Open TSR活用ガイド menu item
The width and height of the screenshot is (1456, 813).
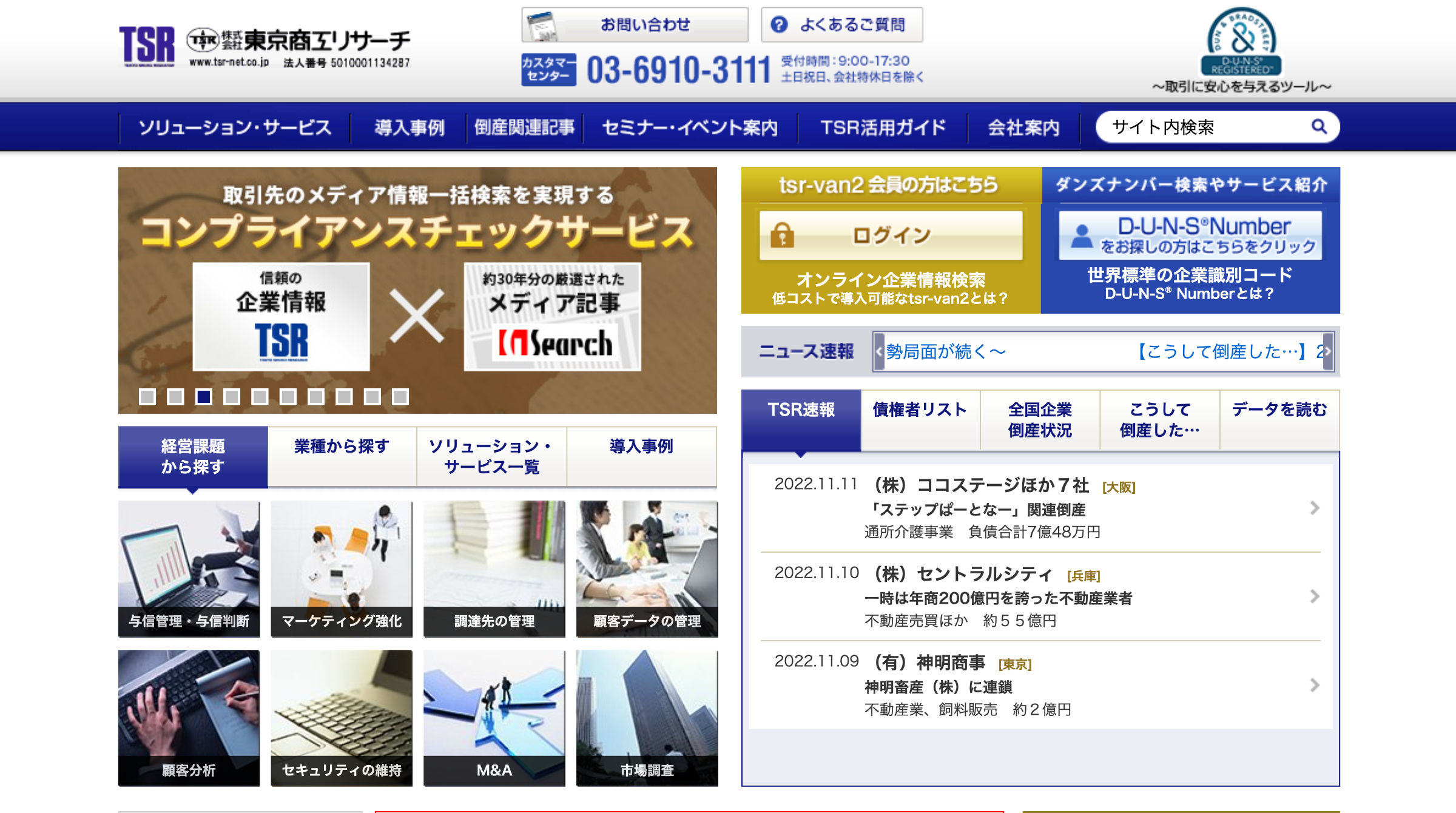883,127
